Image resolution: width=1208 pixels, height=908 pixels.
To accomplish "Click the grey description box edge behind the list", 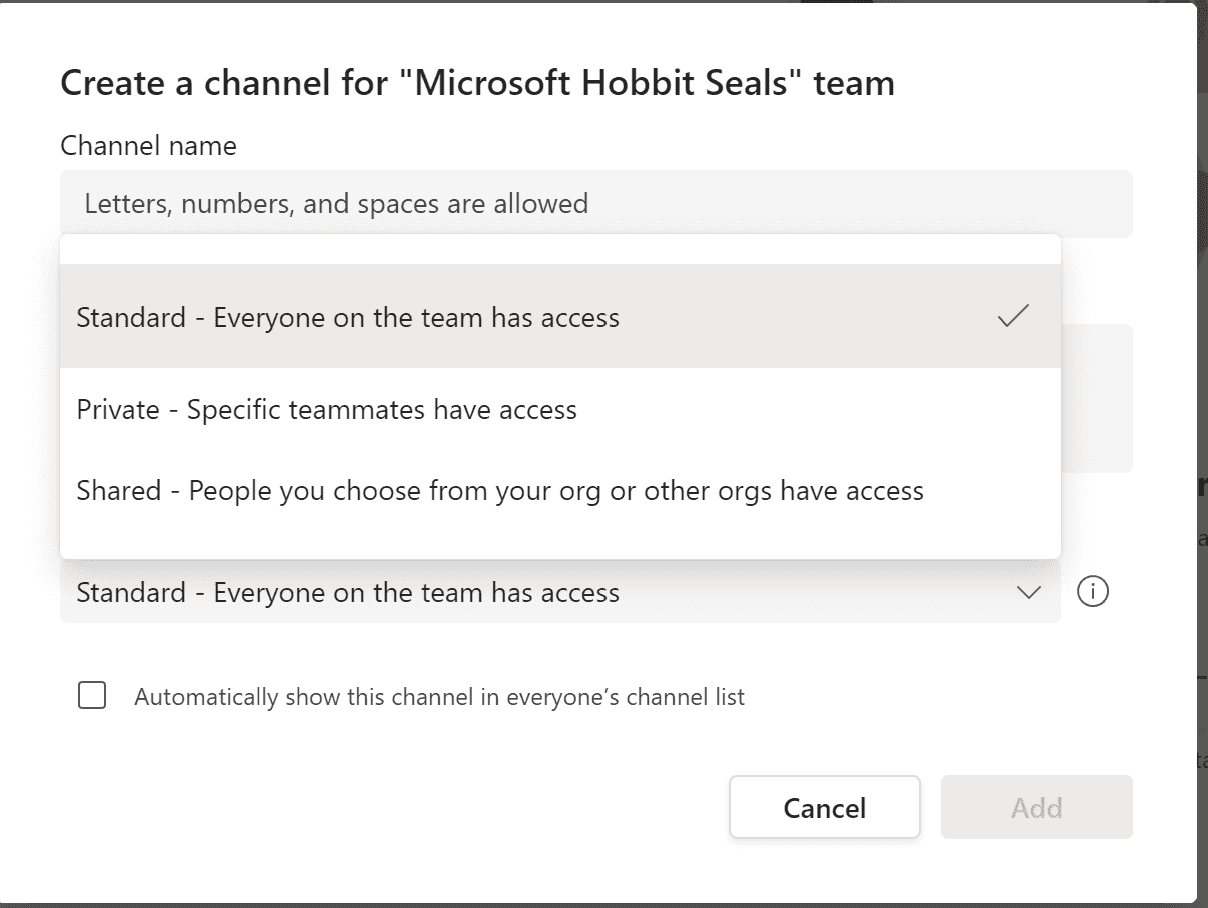I will click(x=1097, y=398).
